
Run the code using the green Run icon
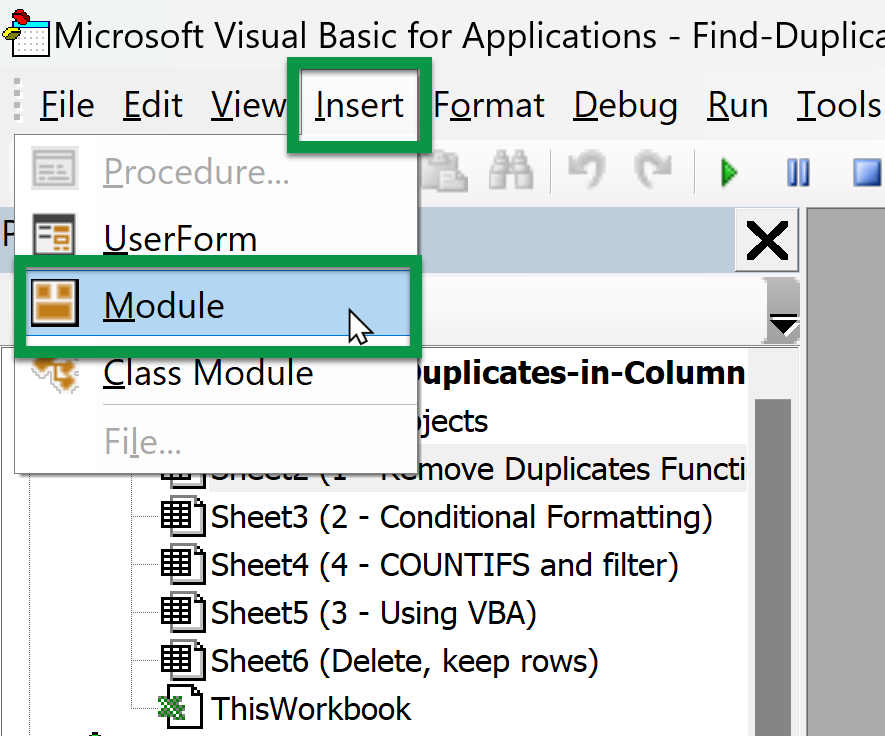pyautogui.click(x=728, y=172)
